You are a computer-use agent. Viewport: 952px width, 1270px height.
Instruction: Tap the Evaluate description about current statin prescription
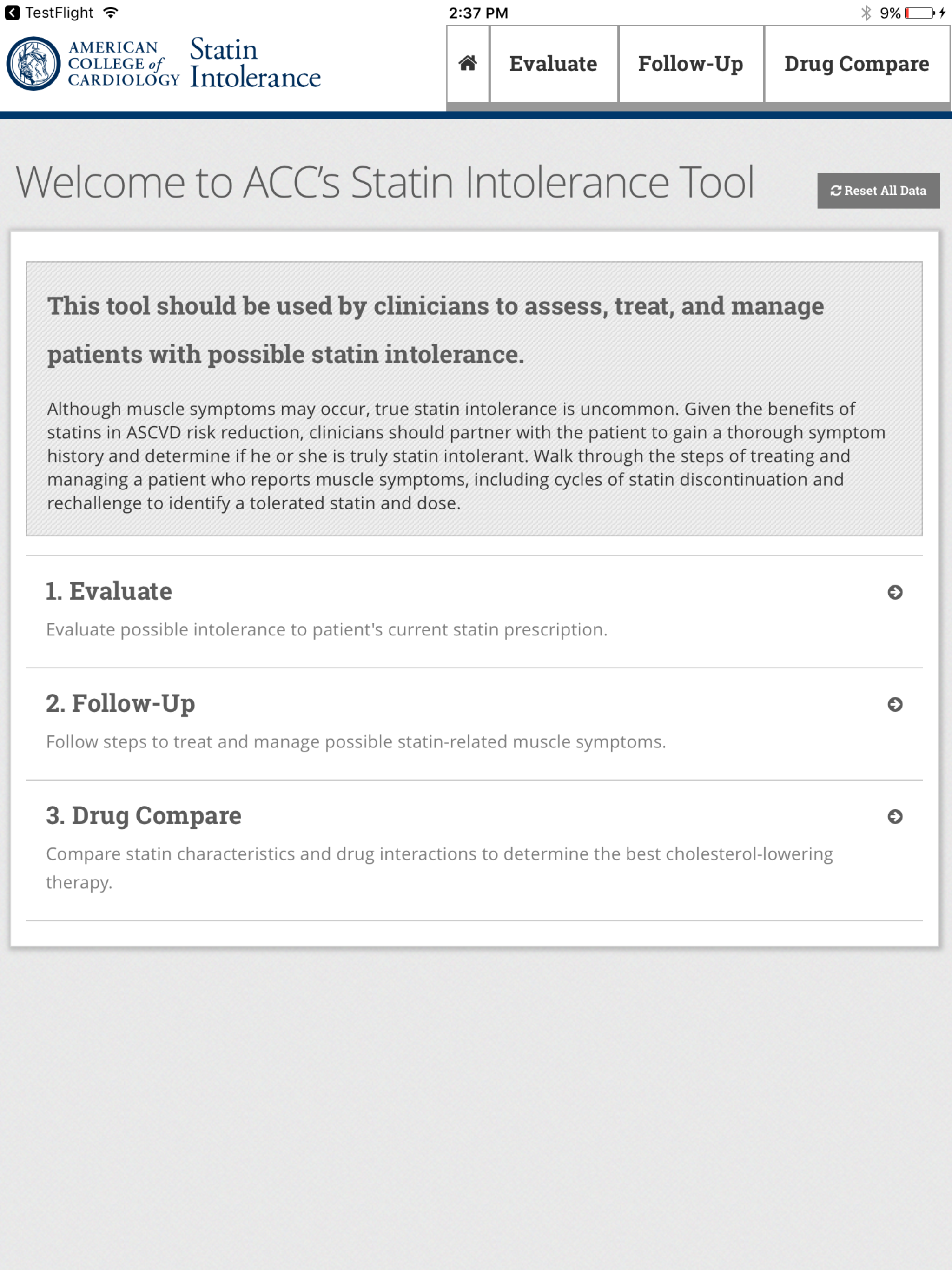(327, 629)
